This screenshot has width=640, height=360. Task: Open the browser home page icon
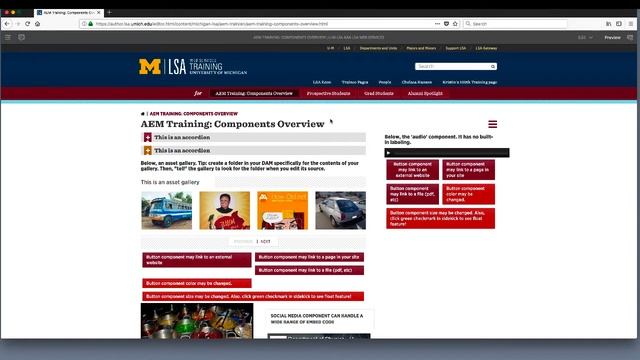tap(38, 24)
